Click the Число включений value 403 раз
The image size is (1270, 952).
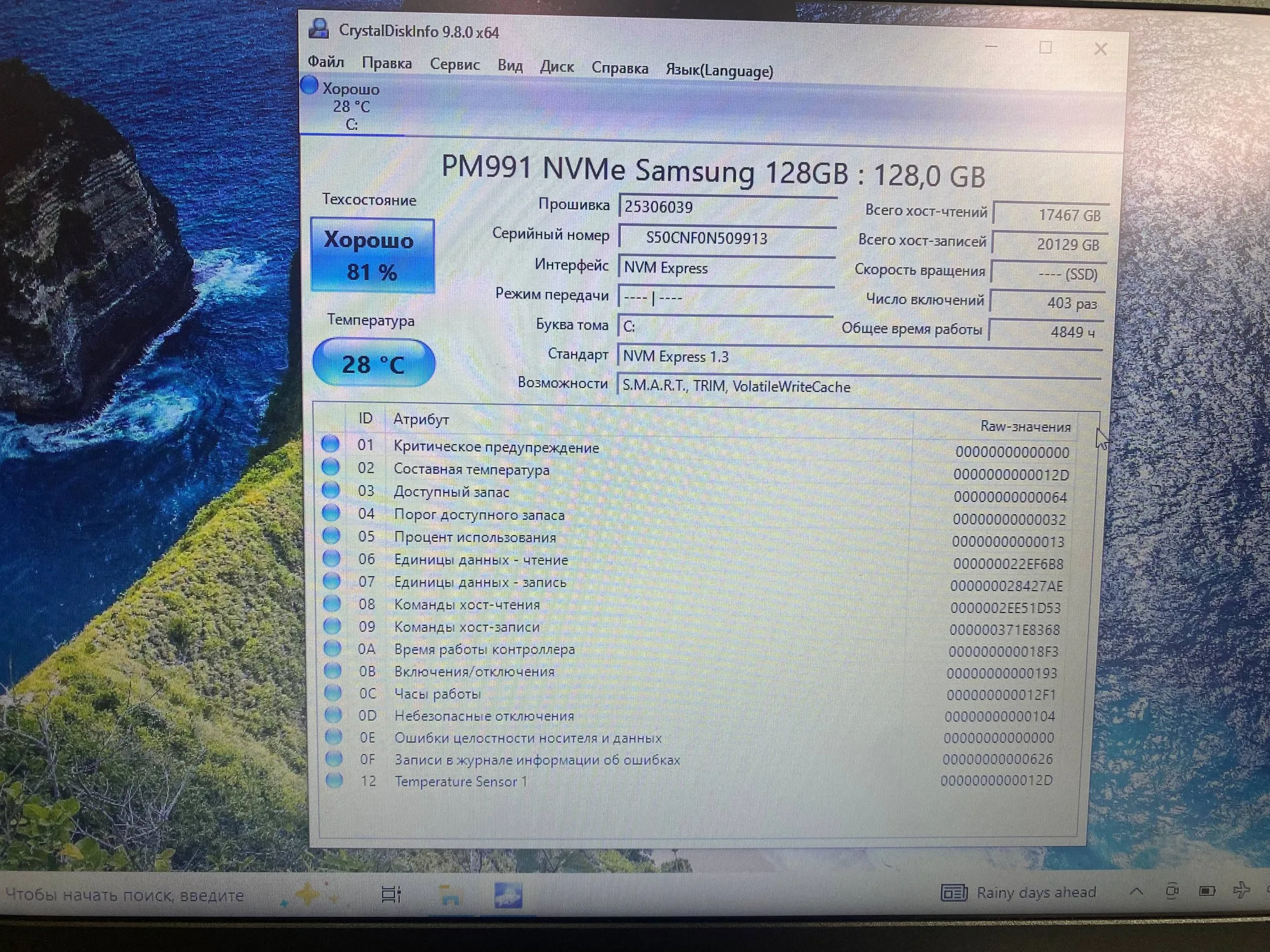coord(1047,303)
